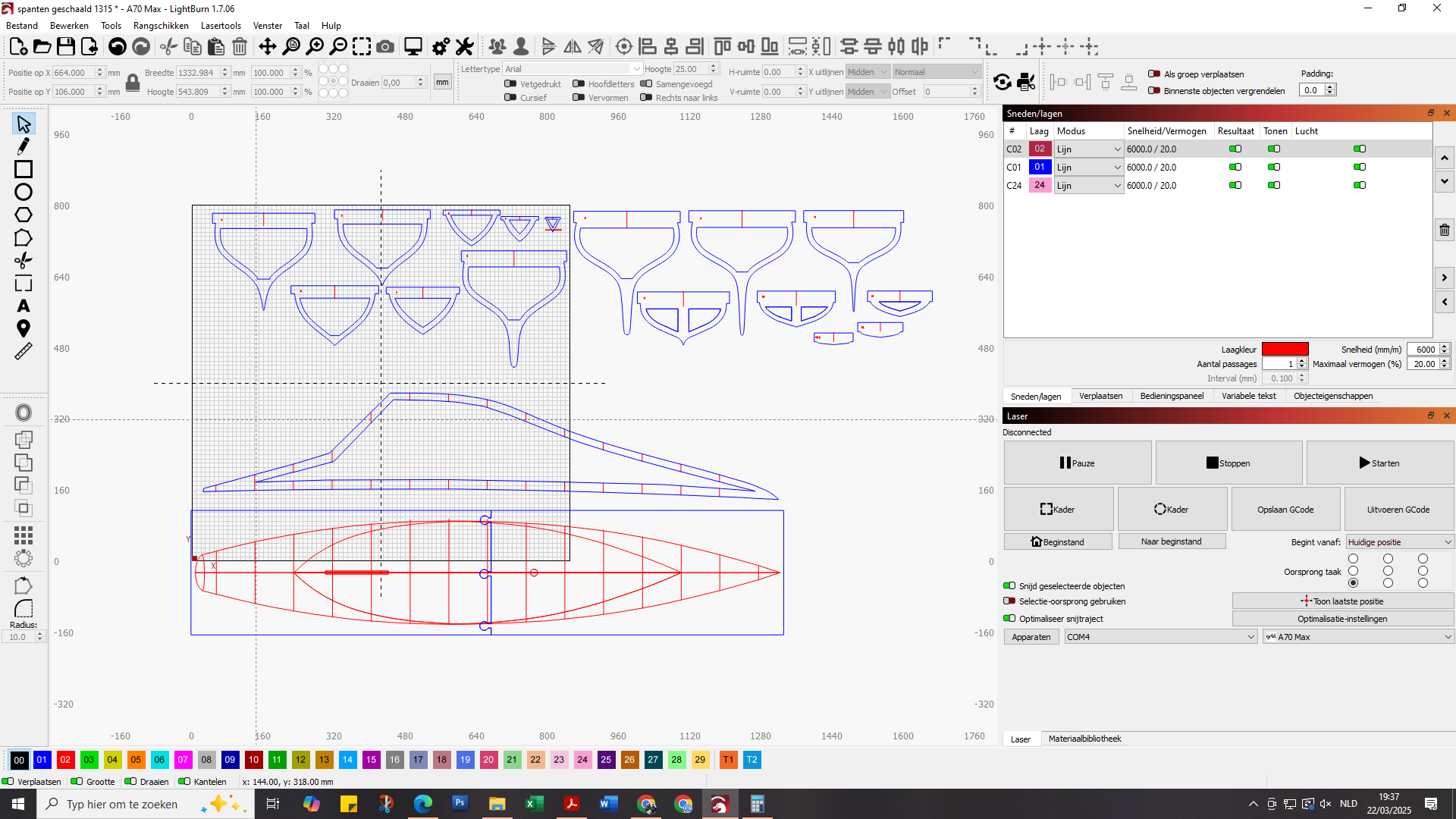Viewport: 1456px width, 819px height.
Task: Open the Lettertype Arial font dropdown
Action: [573, 68]
